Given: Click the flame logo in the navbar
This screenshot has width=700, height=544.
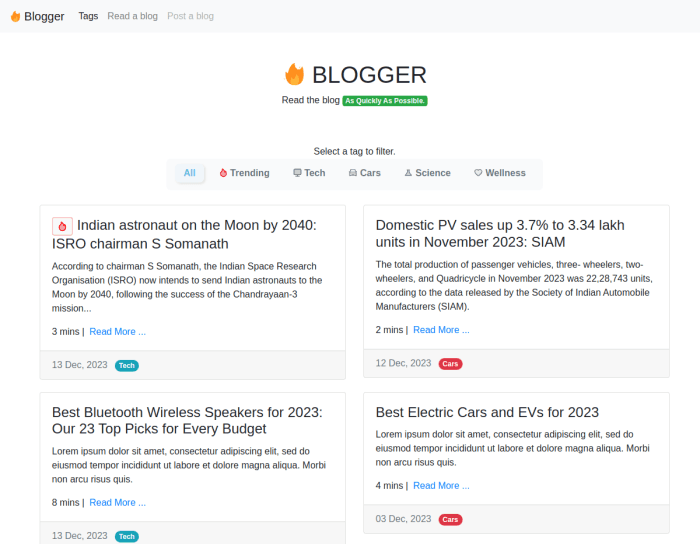Looking at the screenshot, I should click(15, 17).
